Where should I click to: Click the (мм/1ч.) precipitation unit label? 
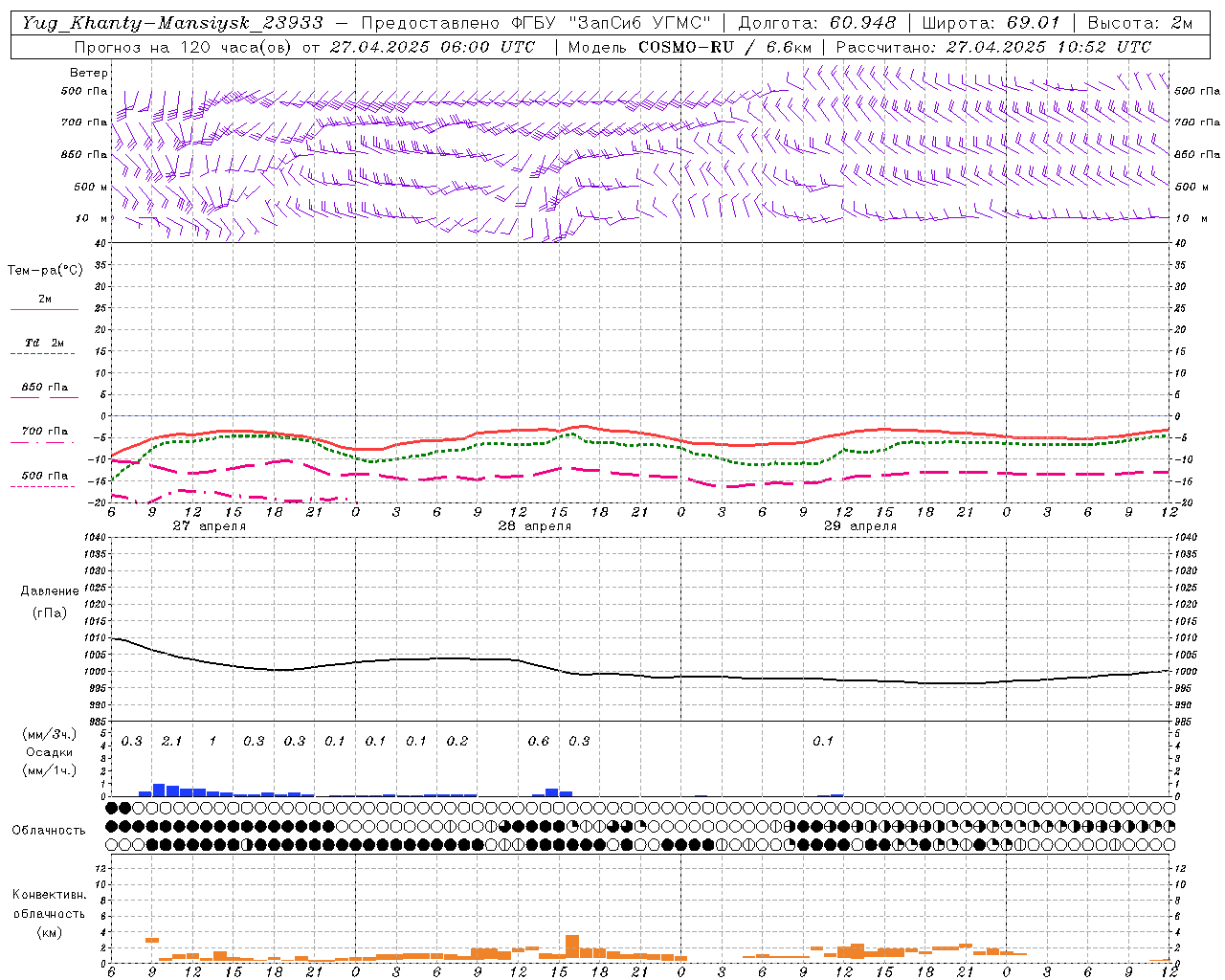50,770
